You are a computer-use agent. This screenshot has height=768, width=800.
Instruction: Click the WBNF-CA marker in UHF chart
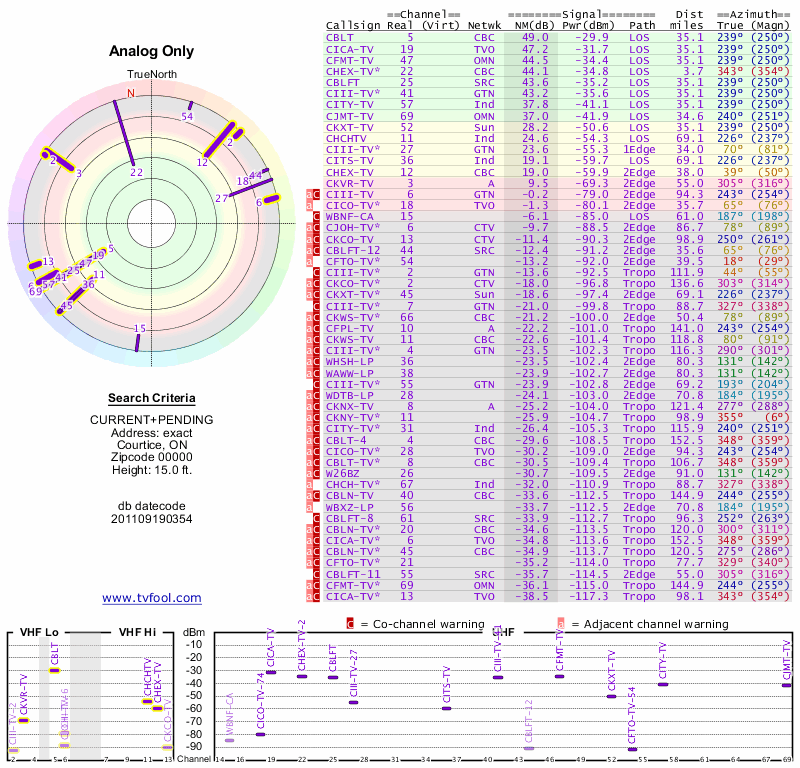coord(230,740)
